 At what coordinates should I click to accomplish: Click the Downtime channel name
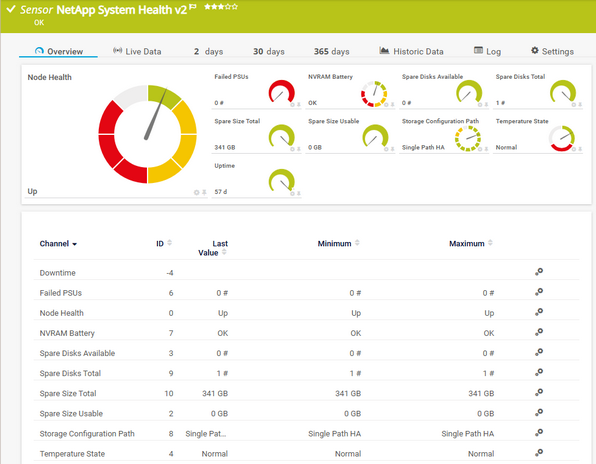(x=57, y=273)
